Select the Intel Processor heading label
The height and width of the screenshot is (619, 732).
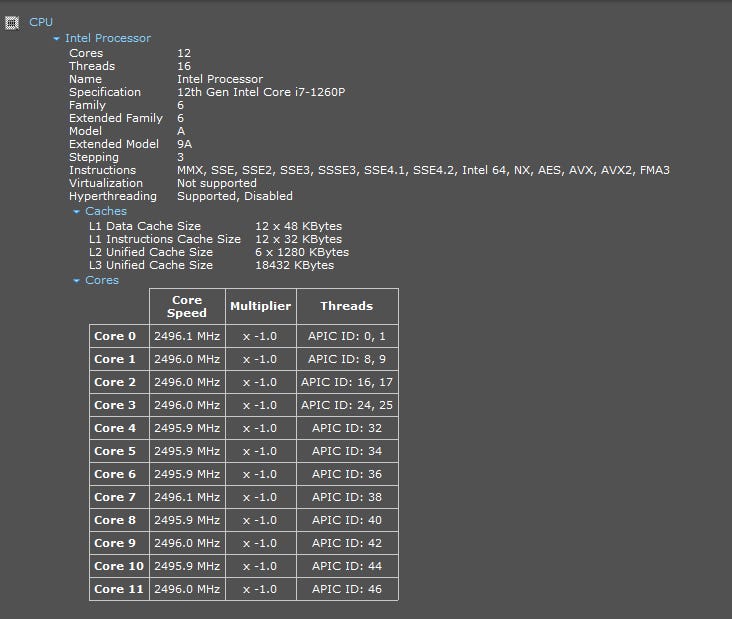(108, 38)
